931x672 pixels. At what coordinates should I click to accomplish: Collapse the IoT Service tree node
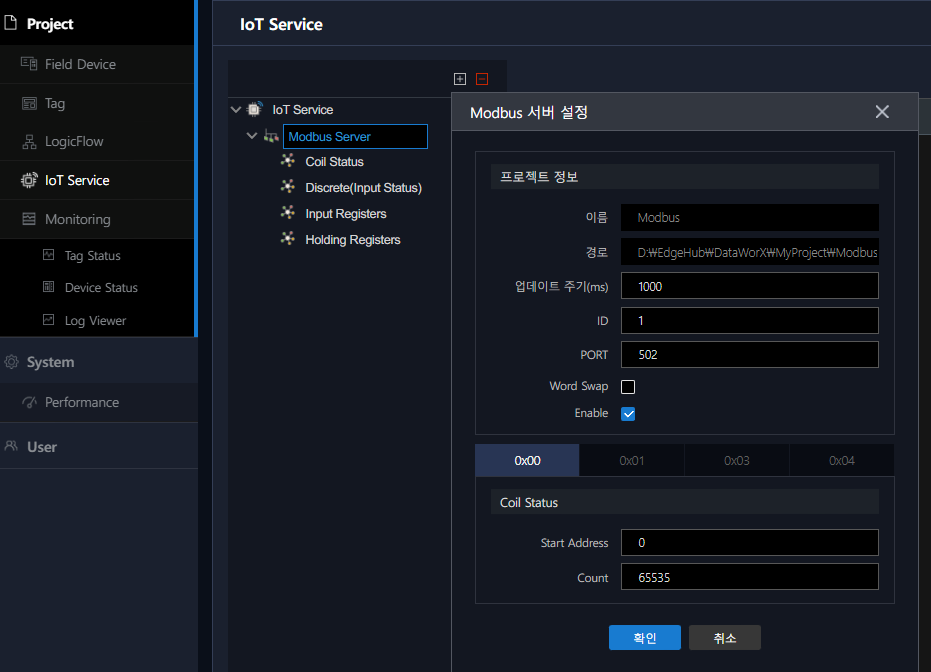coord(235,109)
